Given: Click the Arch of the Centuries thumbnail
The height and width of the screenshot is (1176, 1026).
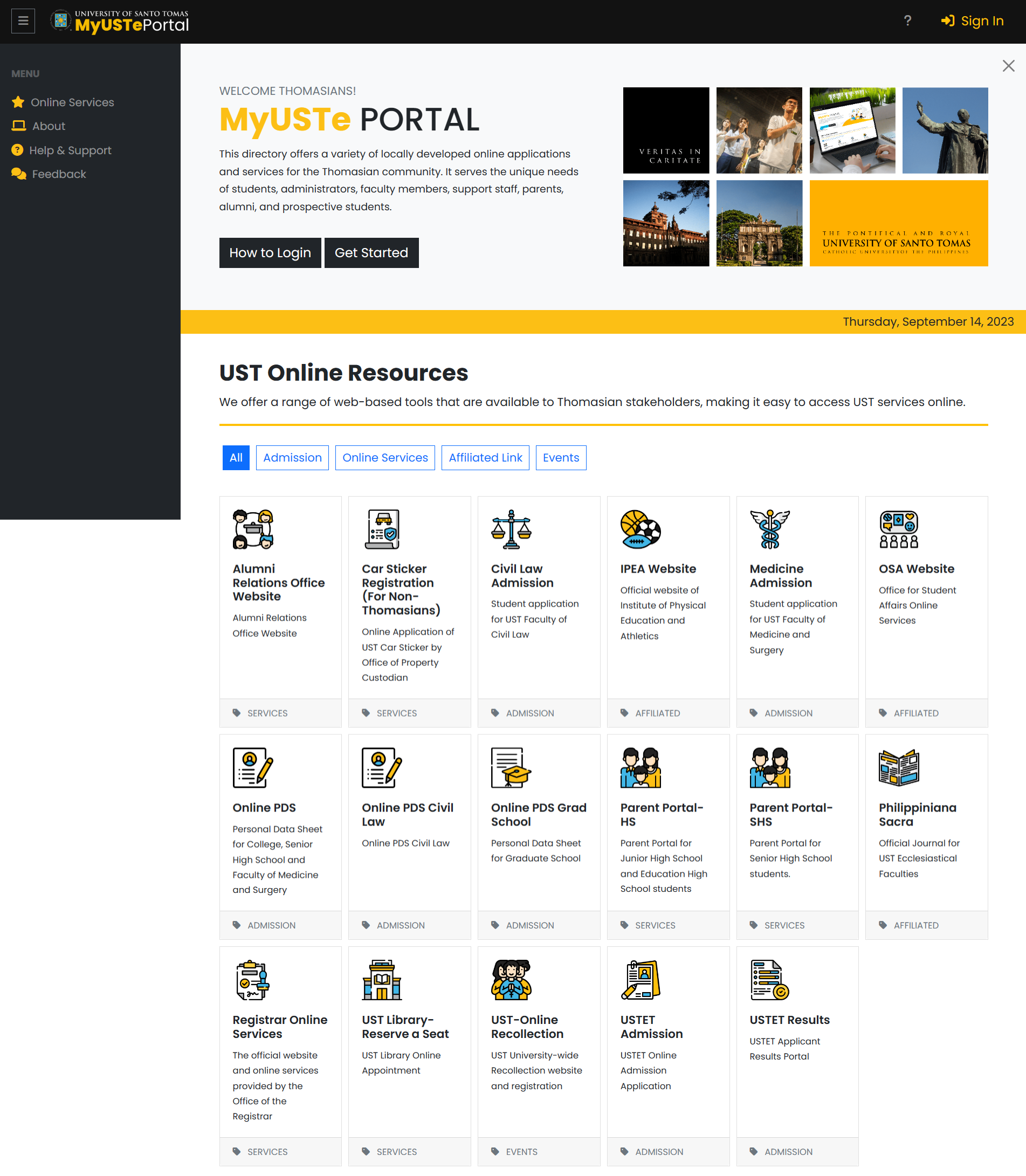Looking at the screenshot, I should click(x=759, y=223).
